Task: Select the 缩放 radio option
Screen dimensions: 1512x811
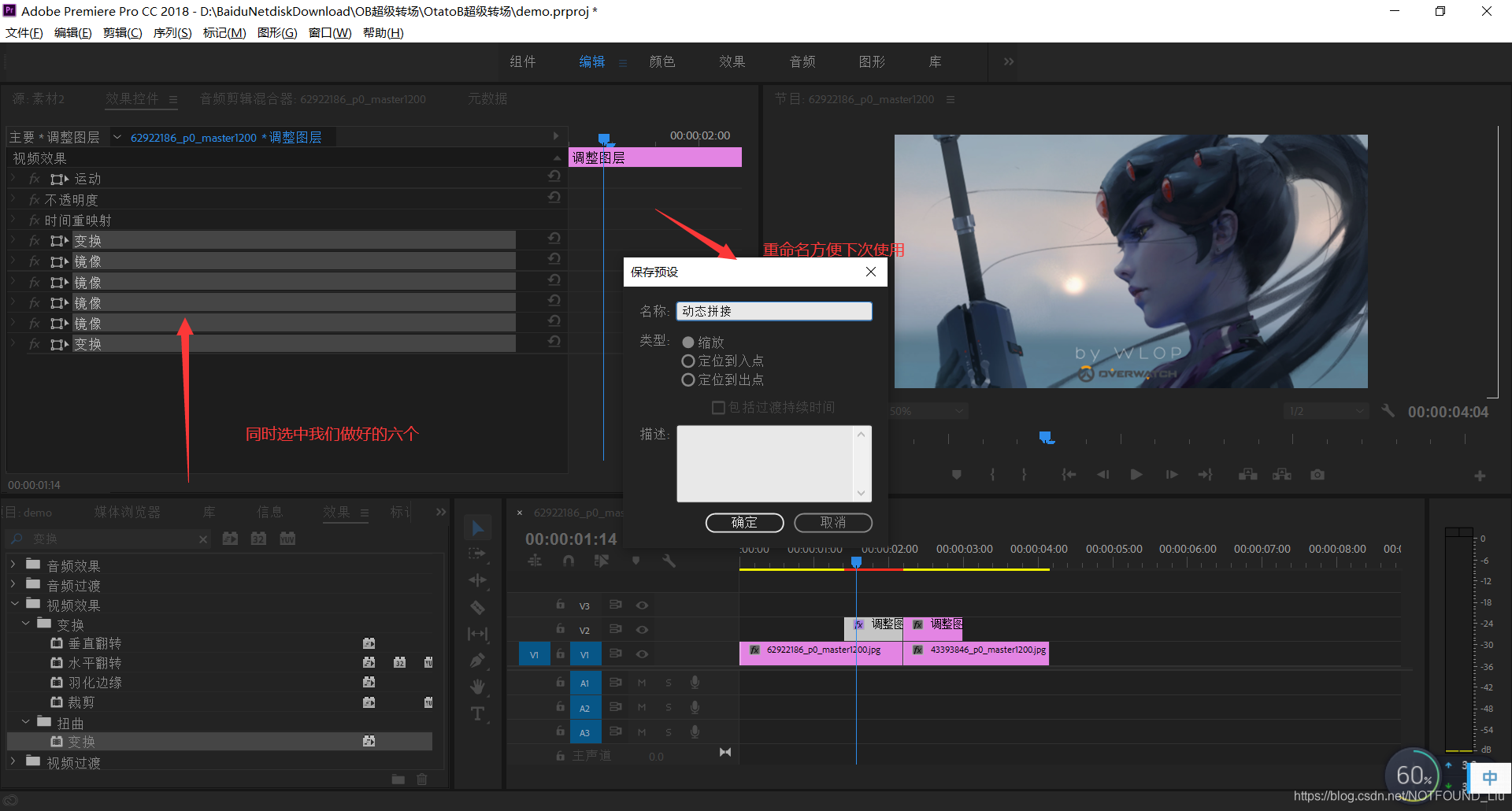Action: pyautogui.click(x=688, y=343)
